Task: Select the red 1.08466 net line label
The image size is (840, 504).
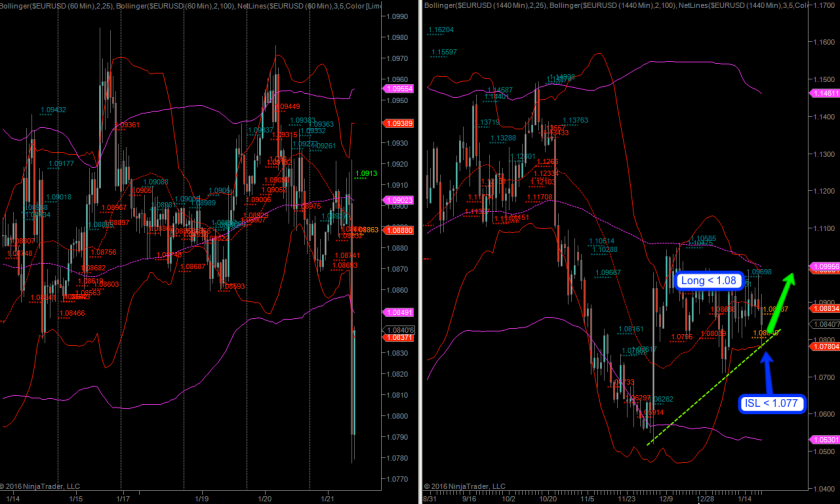Action: click(72, 313)
